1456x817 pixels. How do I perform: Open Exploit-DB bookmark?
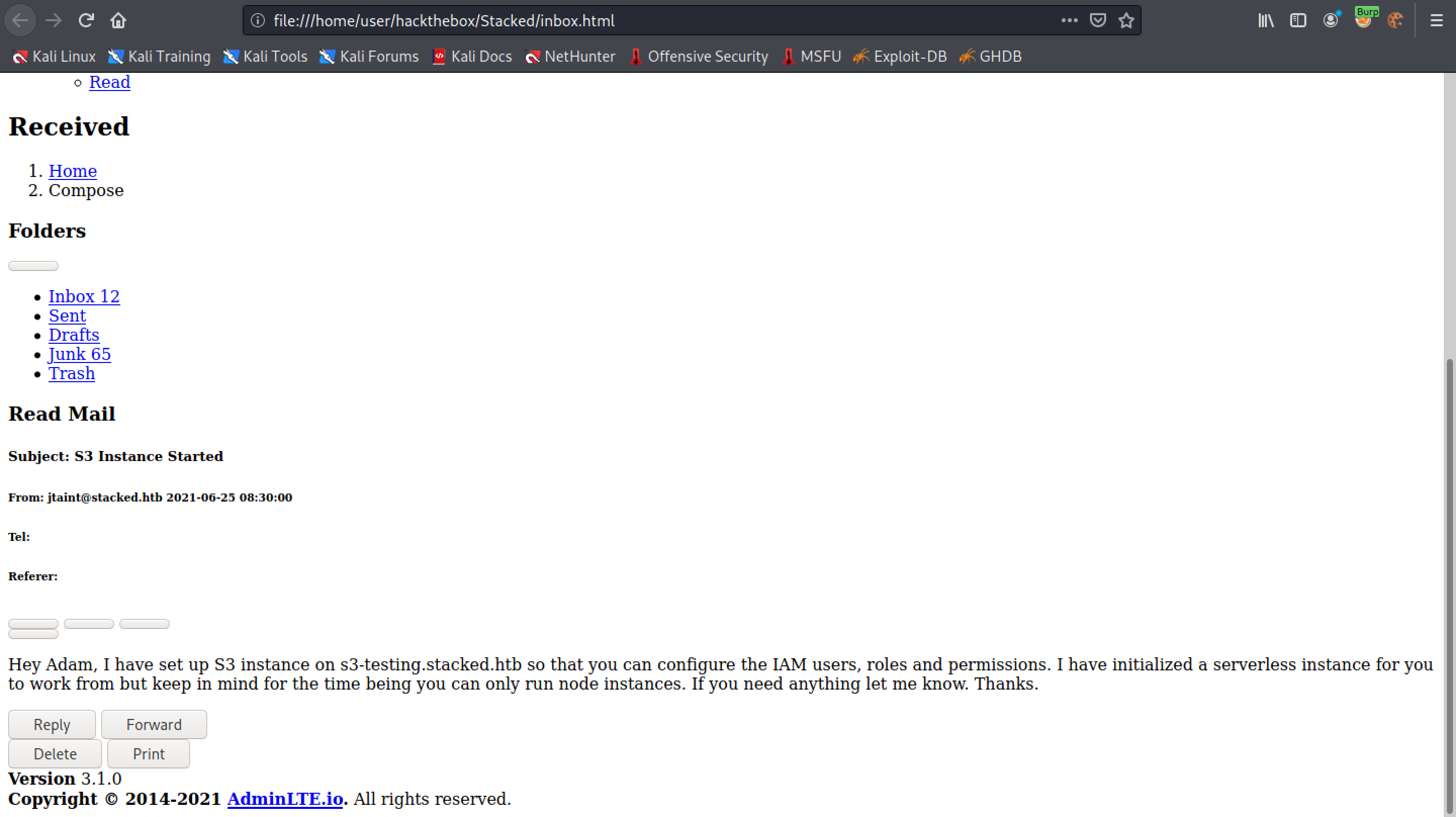click(900, 57)
